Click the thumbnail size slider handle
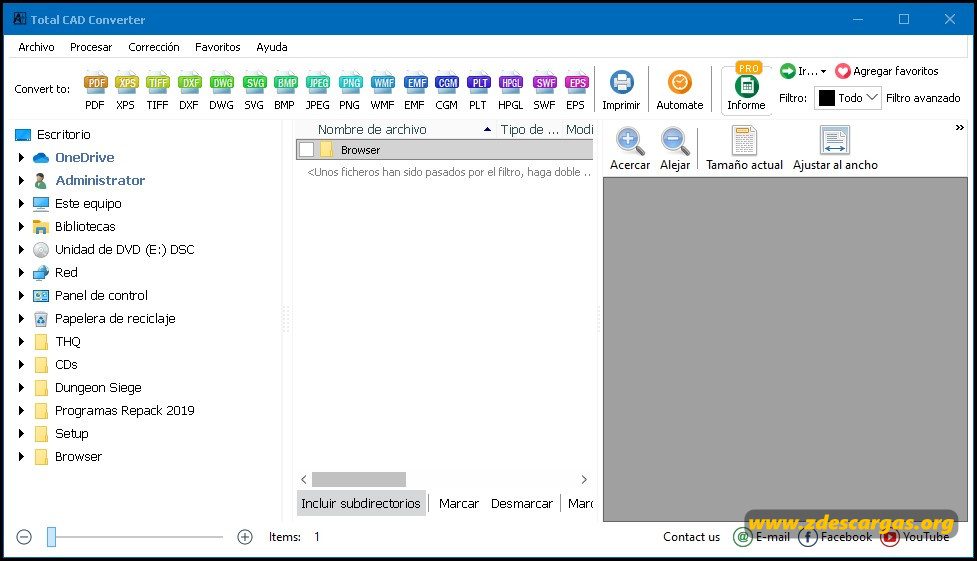 pos(52,537)
